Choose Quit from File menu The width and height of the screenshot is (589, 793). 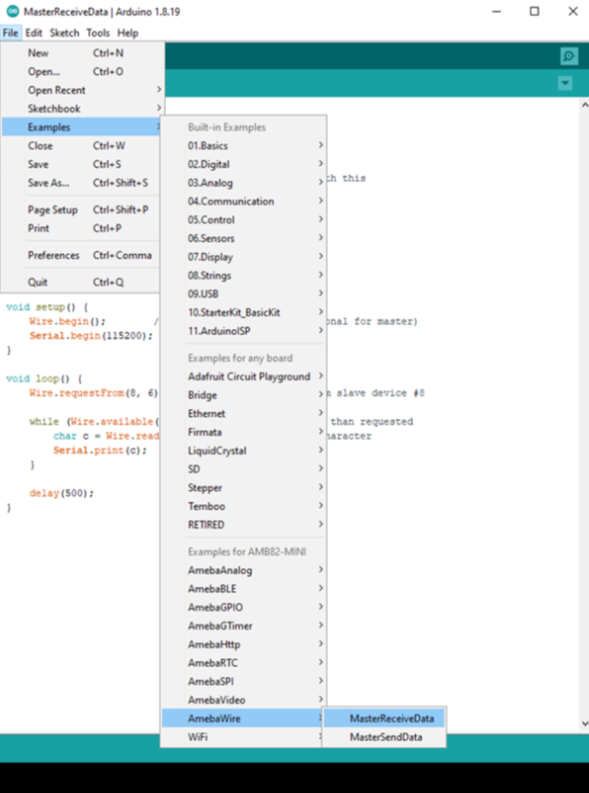click(x=81, y=282)
